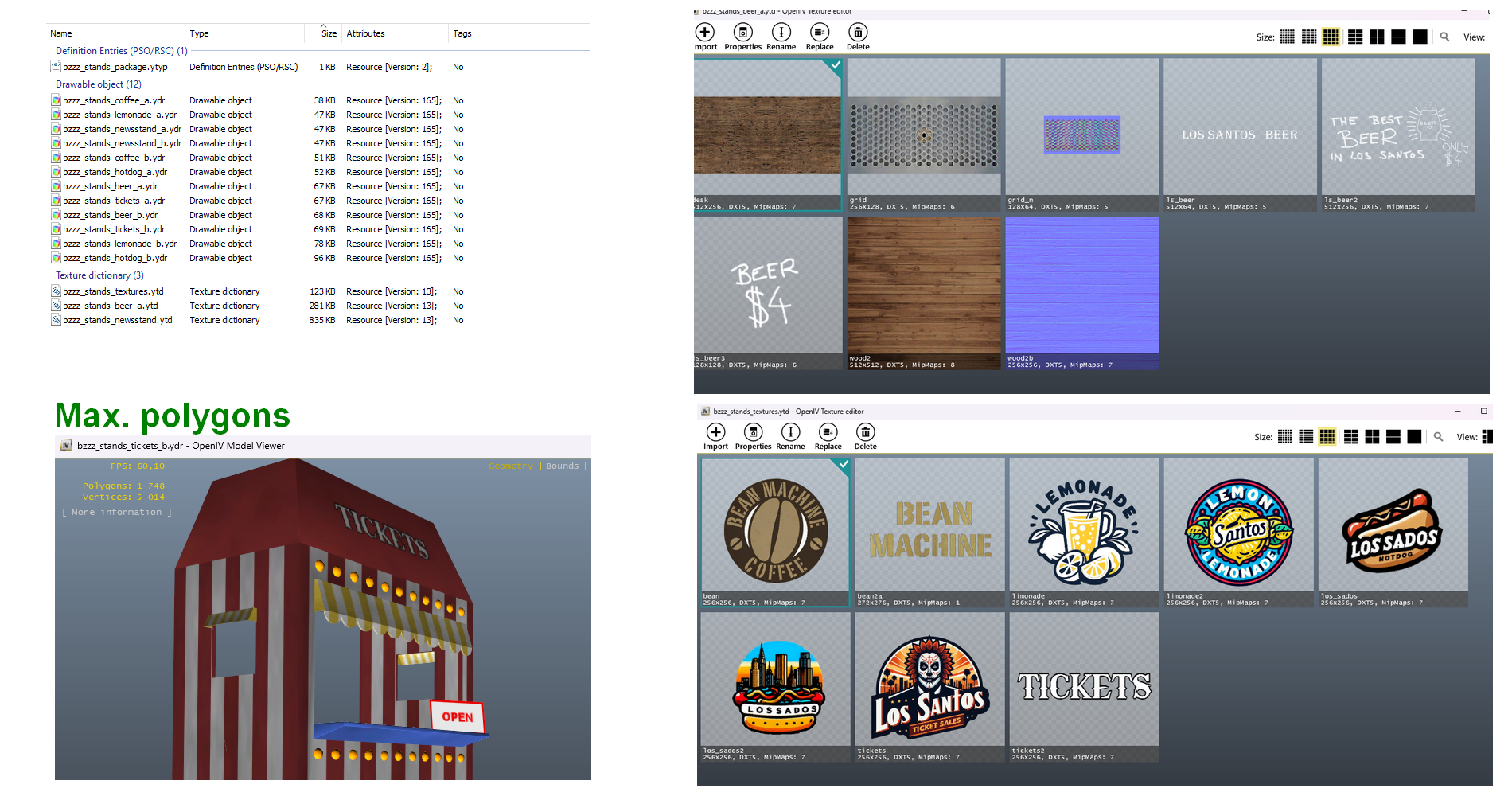Sort file list by Tags column

pyautogui.click(x=488, y=33)
